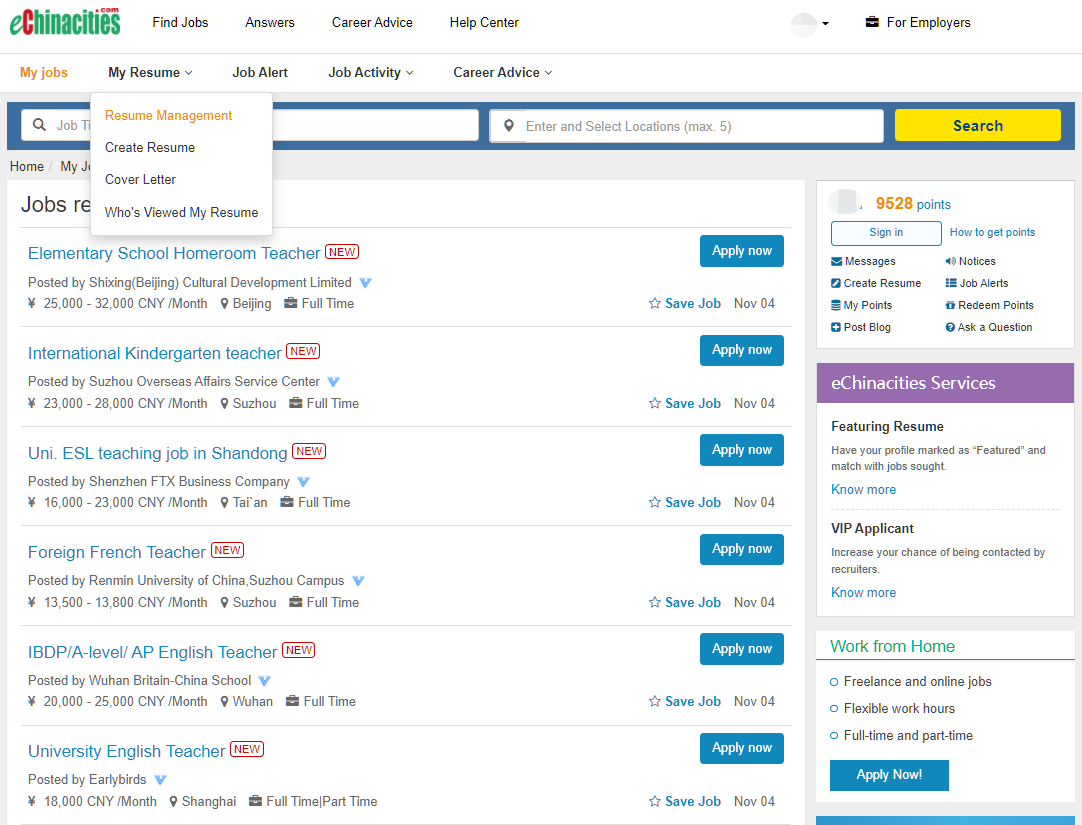The width and height of the screenshot is (1082, 825).
Task: Open the Help Center page
Action: (484, 23)
